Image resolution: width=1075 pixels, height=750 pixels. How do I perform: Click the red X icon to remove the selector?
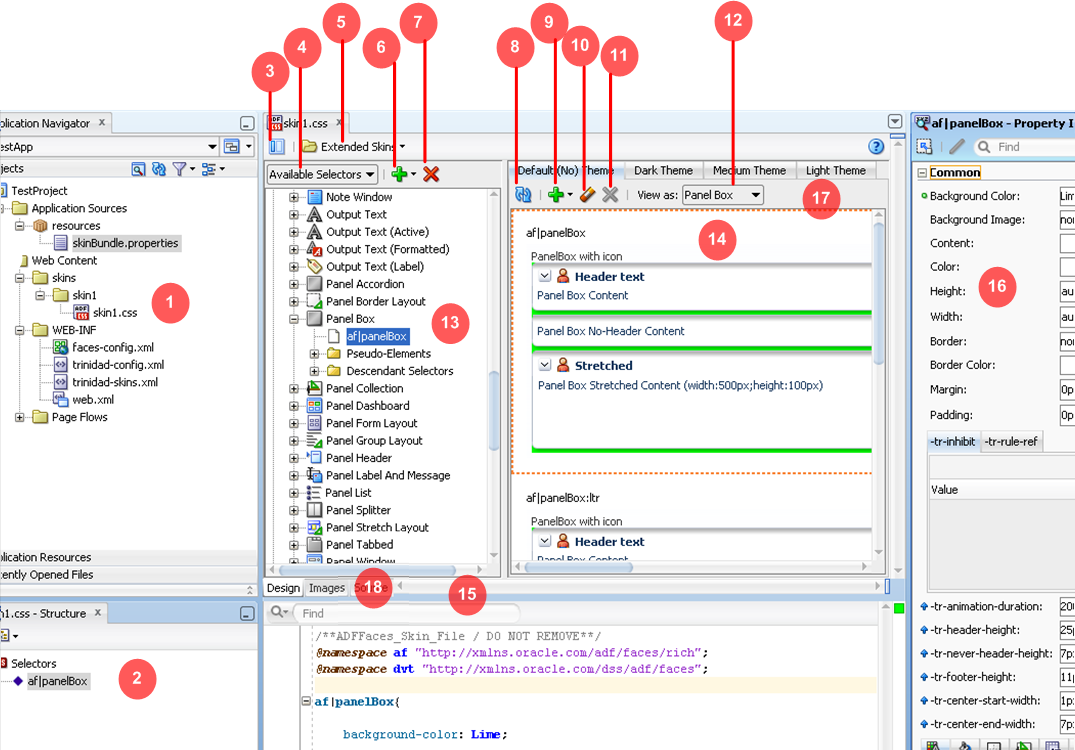[430, 173]
